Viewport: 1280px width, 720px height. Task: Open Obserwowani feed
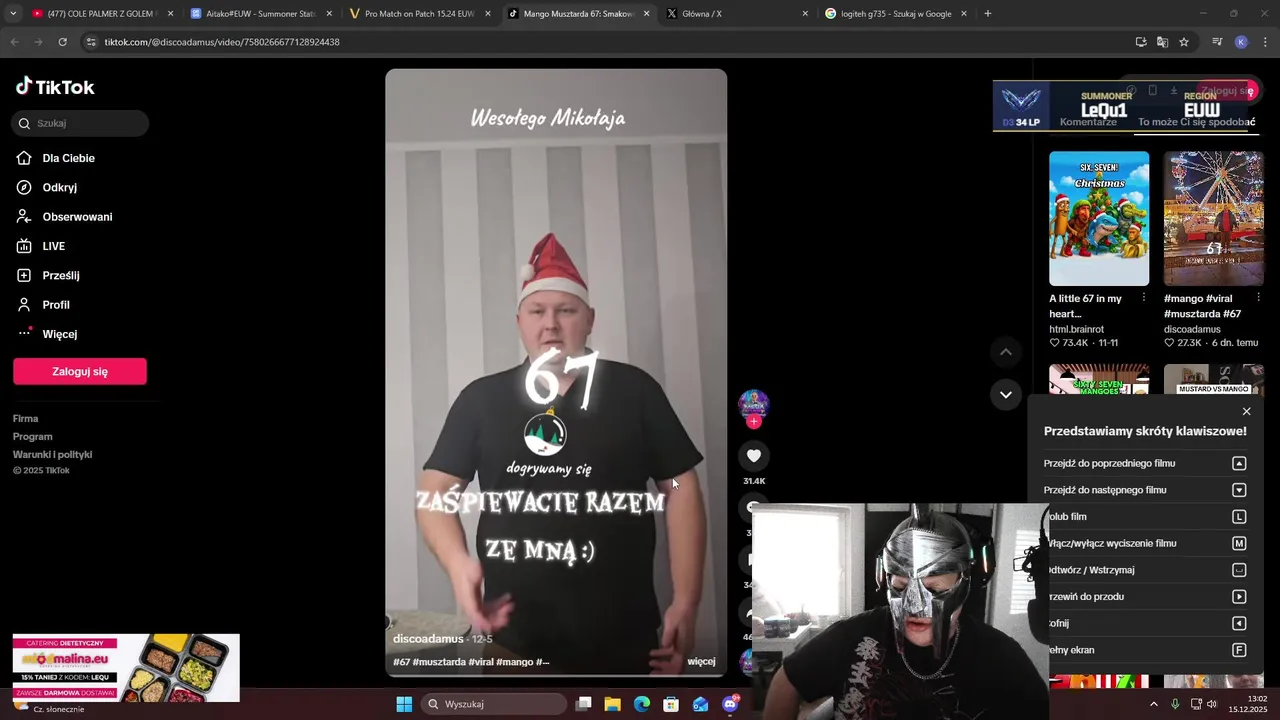77,217
